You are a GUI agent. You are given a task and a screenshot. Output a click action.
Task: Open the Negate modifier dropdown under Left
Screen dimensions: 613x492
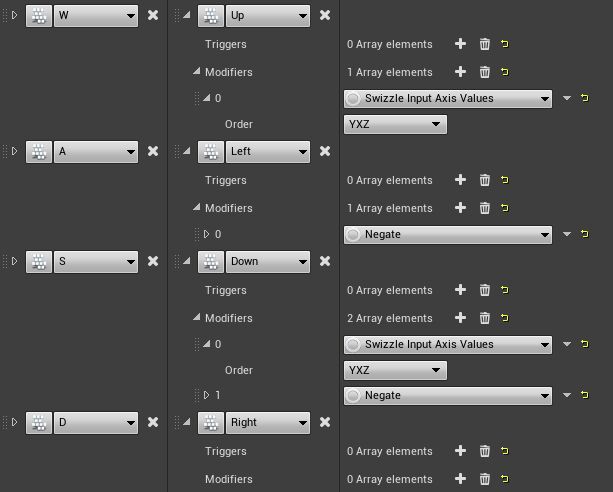(447, 234)
